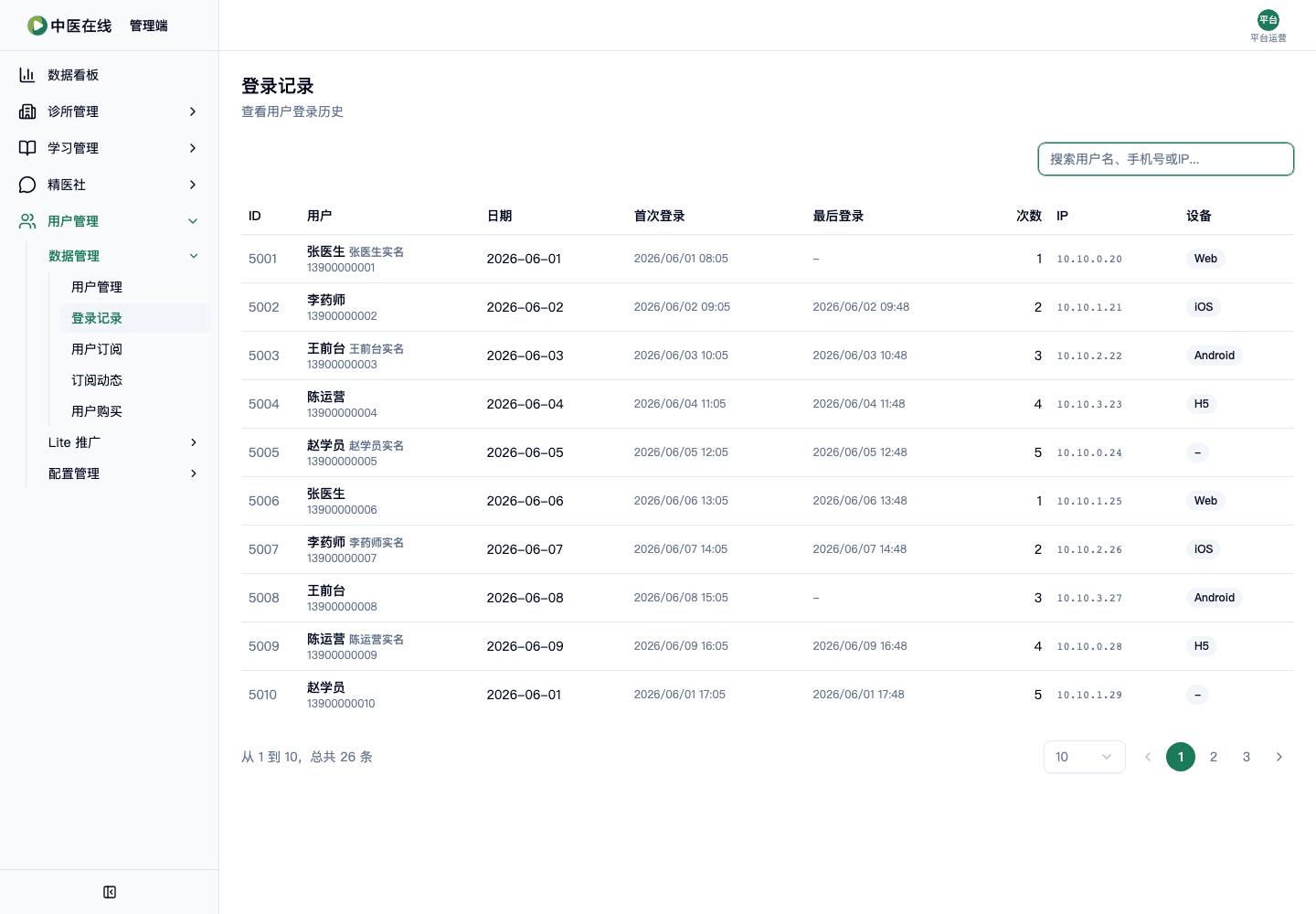The width and height of the screenshot is (1316, 914).
Task: Go to previous page arrow
Action: (1148, 757)
